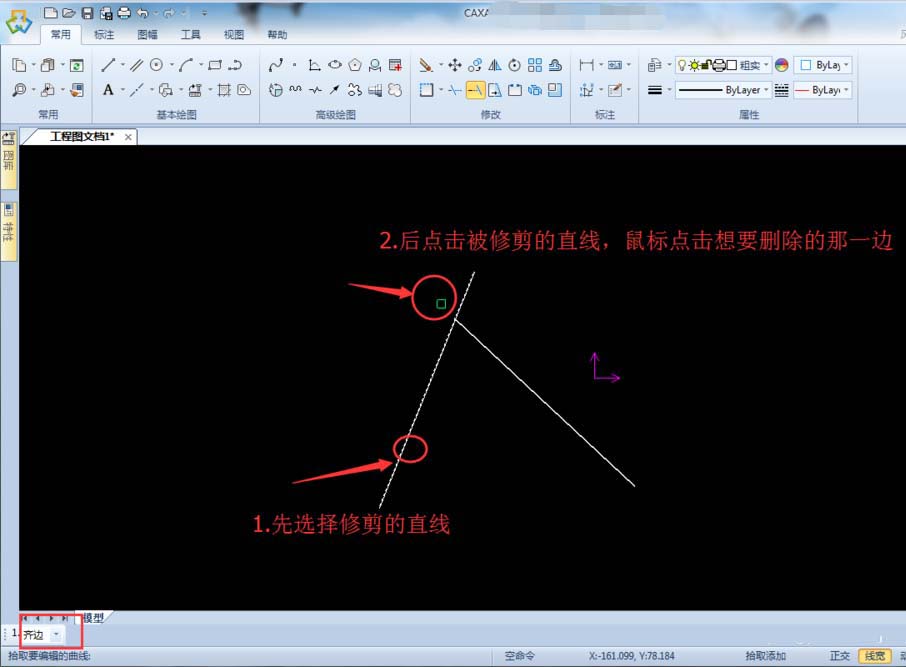Click the dimension tool in 标注 panel

click(589, 63)
